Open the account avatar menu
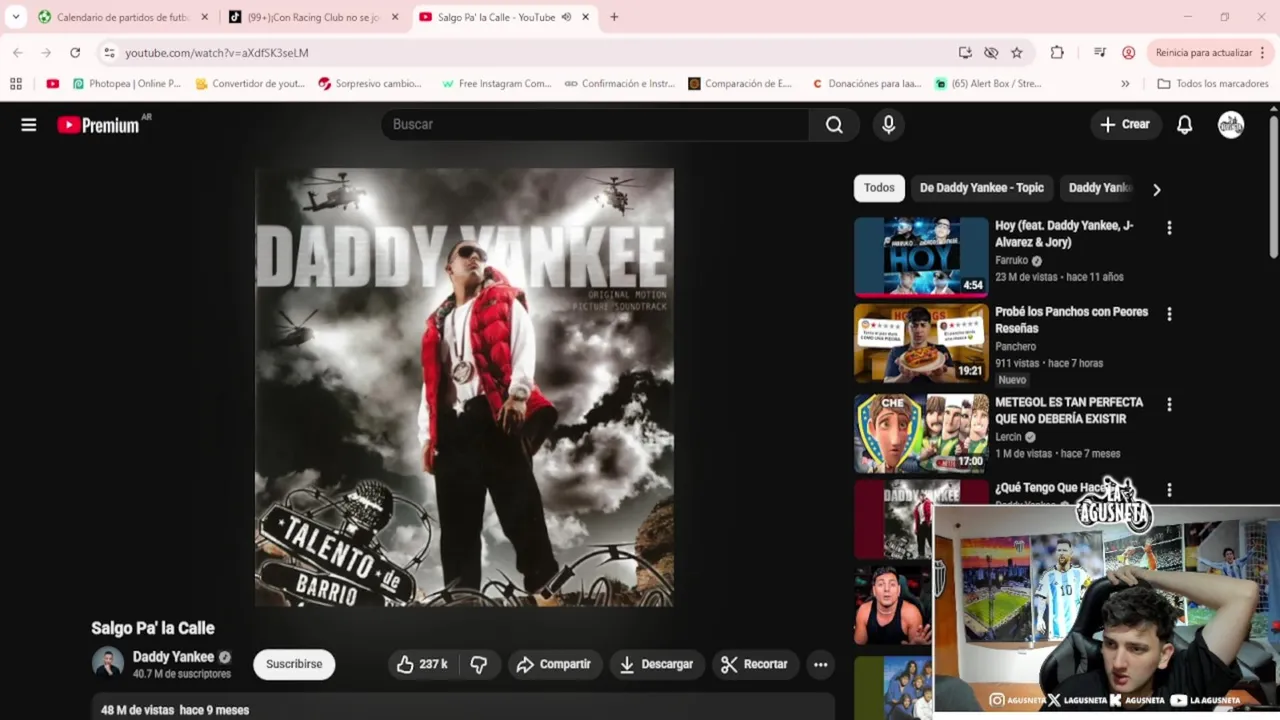 click(1231, 124)
